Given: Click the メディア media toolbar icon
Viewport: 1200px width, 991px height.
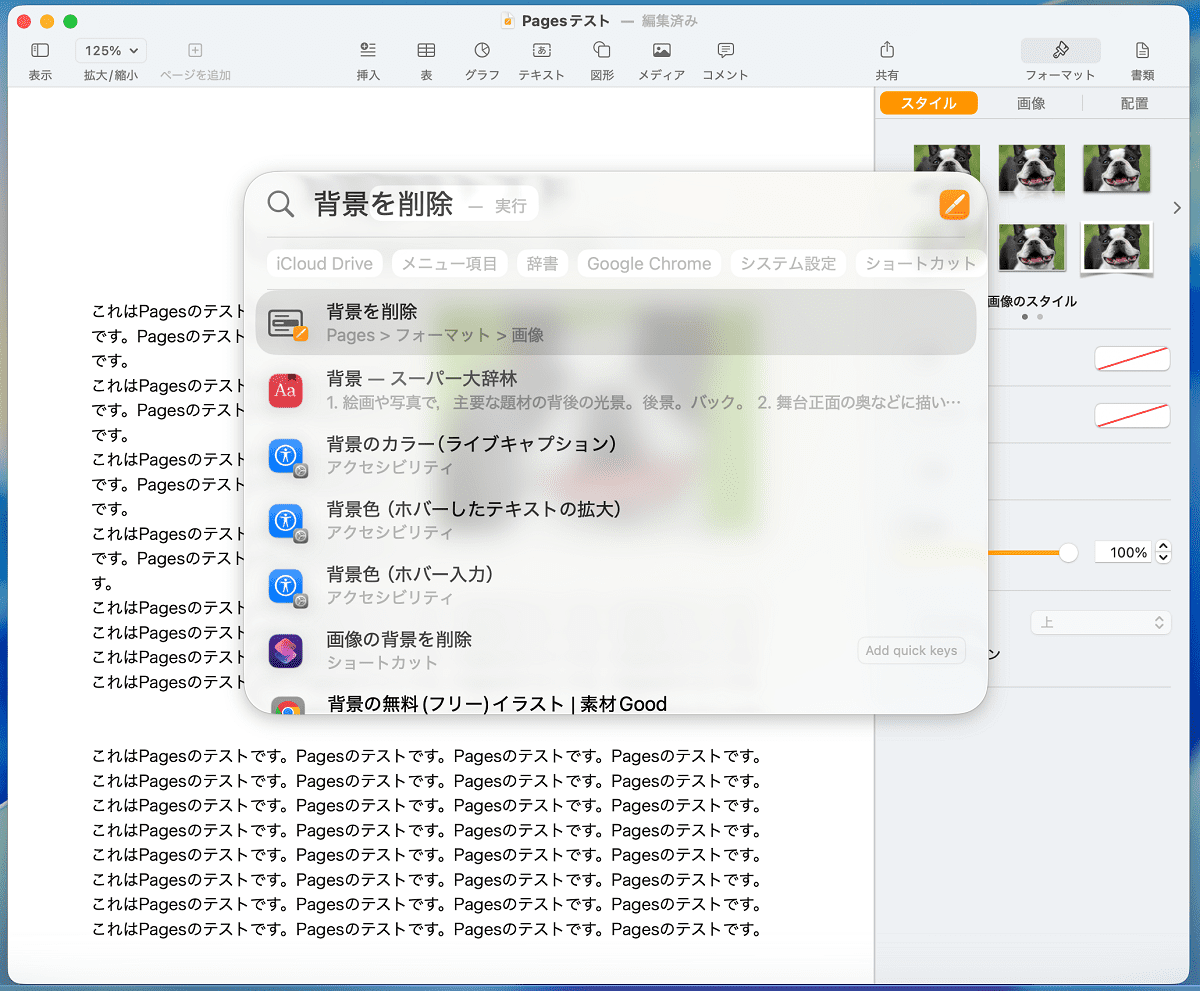Looking at the screenshot, I should [x=661, y=50].
